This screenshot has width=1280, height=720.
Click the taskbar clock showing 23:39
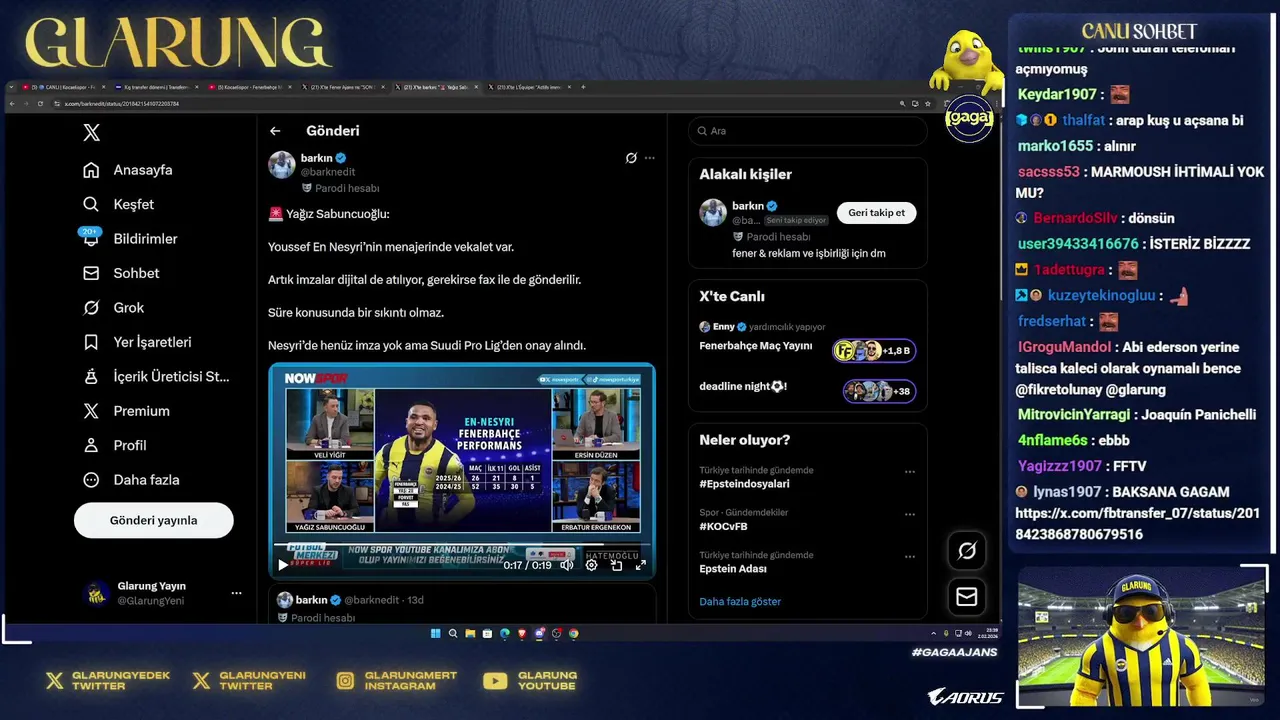click(990, 633)
